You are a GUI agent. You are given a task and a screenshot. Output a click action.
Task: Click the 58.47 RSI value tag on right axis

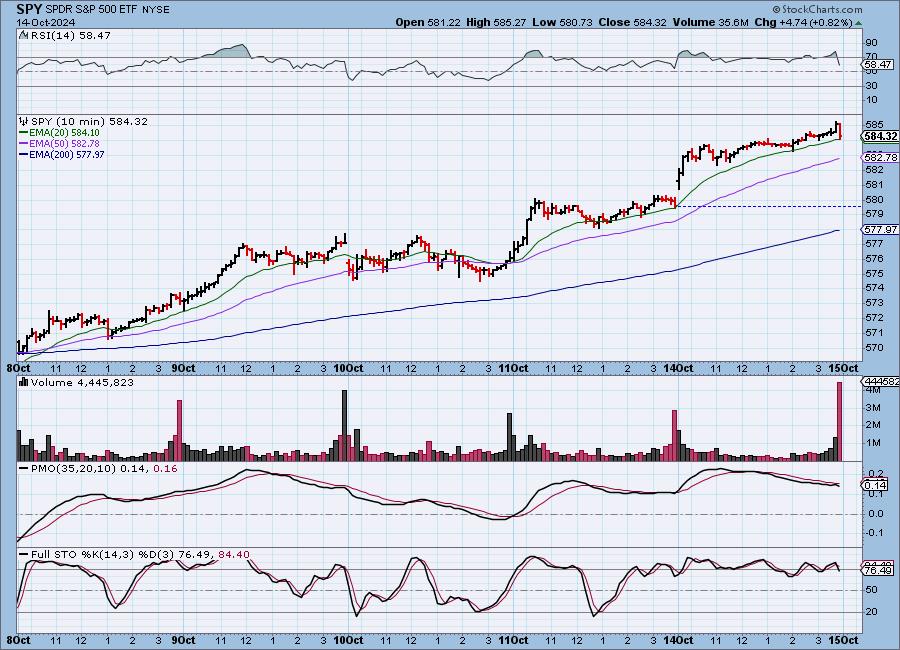coord(878,65)
